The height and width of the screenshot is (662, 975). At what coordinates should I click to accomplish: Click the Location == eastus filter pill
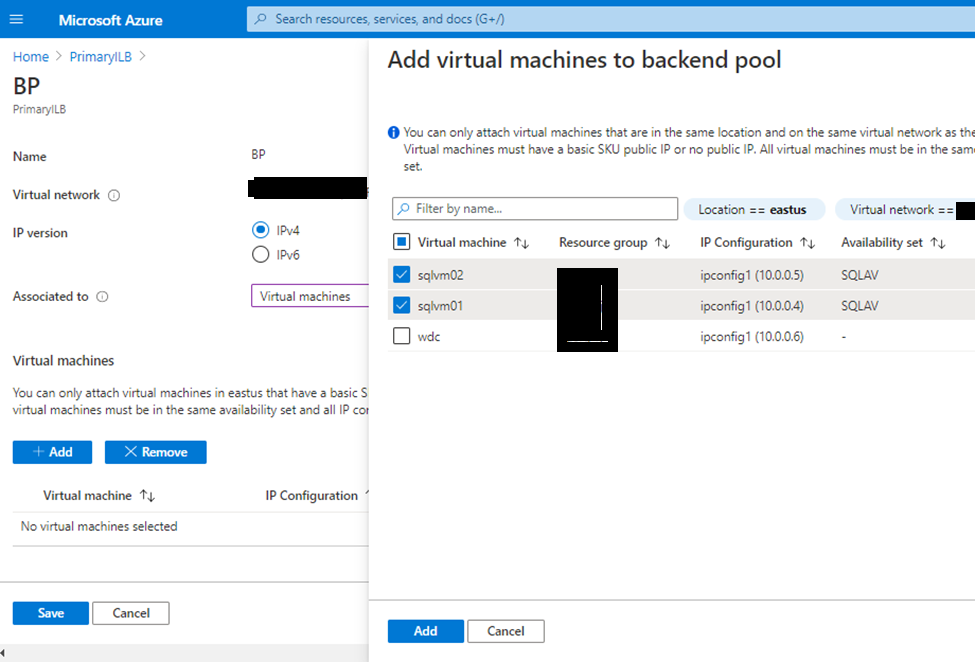tap(754, 209)
